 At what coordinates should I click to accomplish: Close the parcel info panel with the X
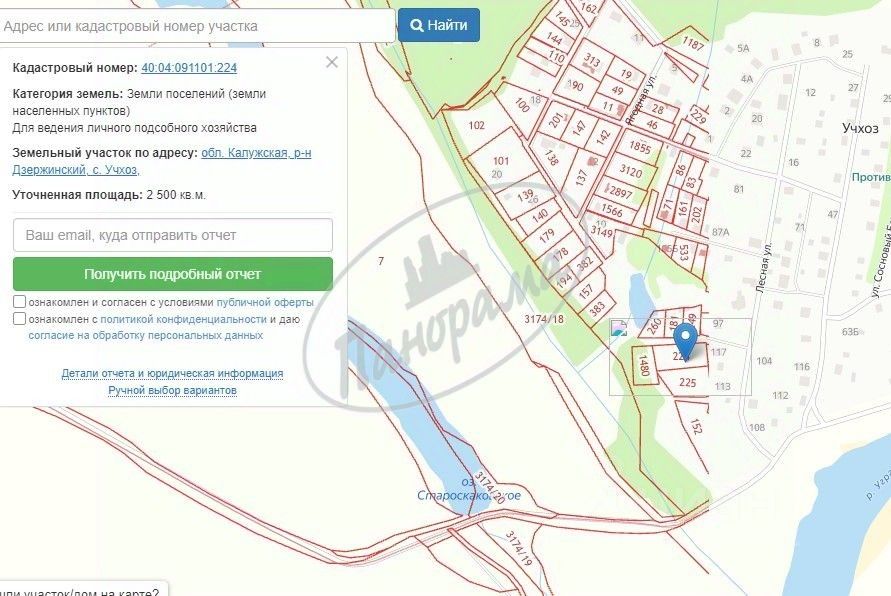332,62
